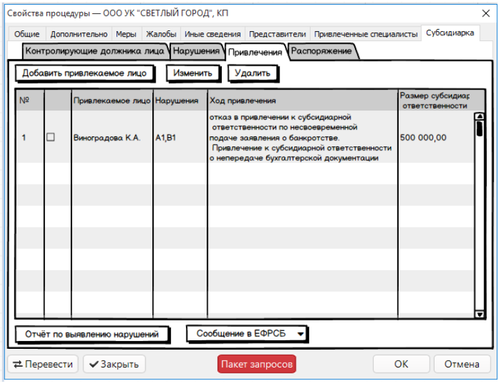Image resolution: width=500 pixels, height=382 pixels.
Task: Click the Ход привлечения column header
Action: point(302,100)
